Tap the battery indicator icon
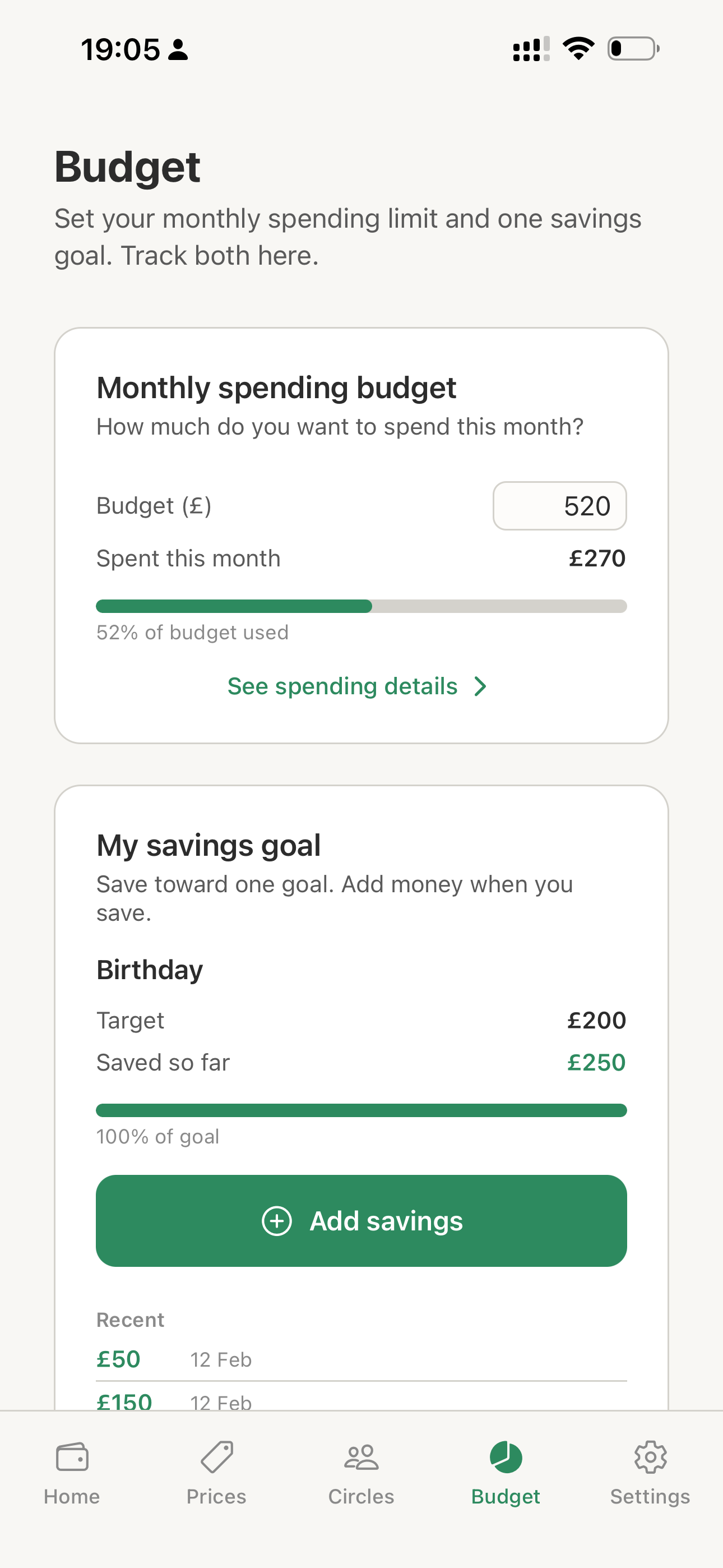This screenshot has width=723, height=1568. (633, 49)
